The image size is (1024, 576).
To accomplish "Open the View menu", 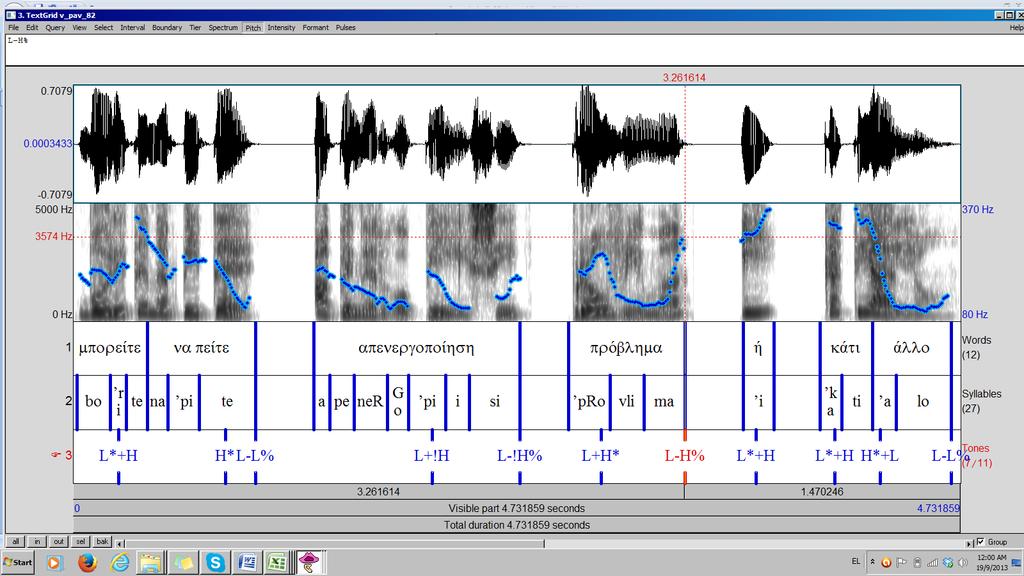I will 80,27.
